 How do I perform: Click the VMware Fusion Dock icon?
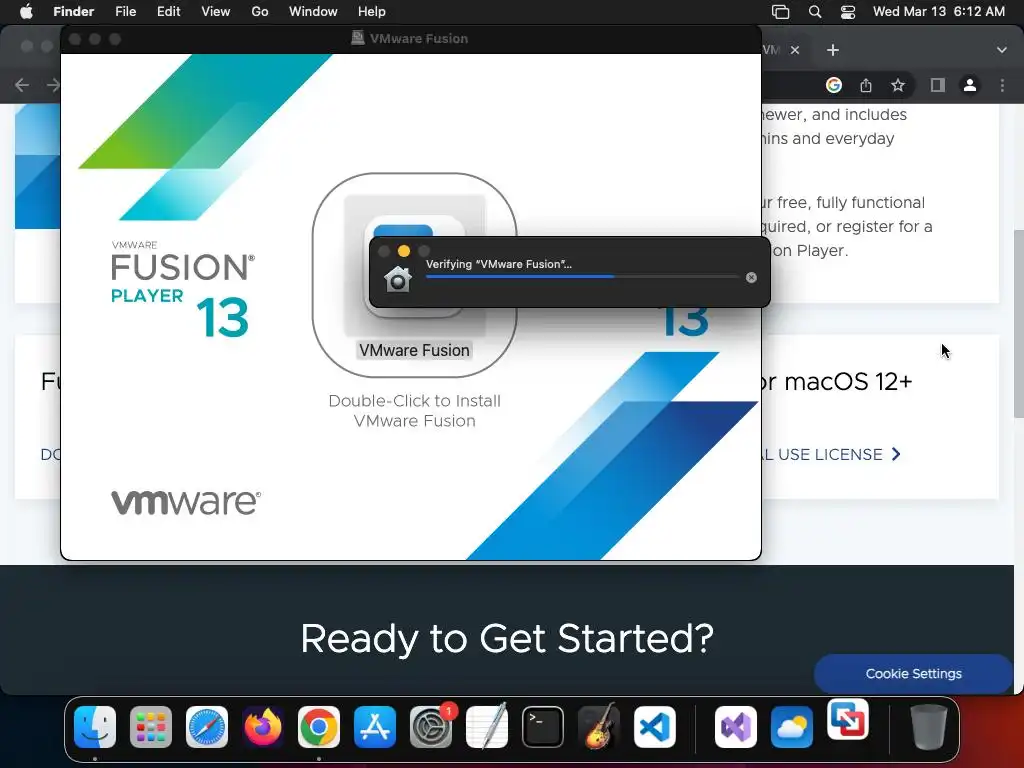[x=848, y=720]
